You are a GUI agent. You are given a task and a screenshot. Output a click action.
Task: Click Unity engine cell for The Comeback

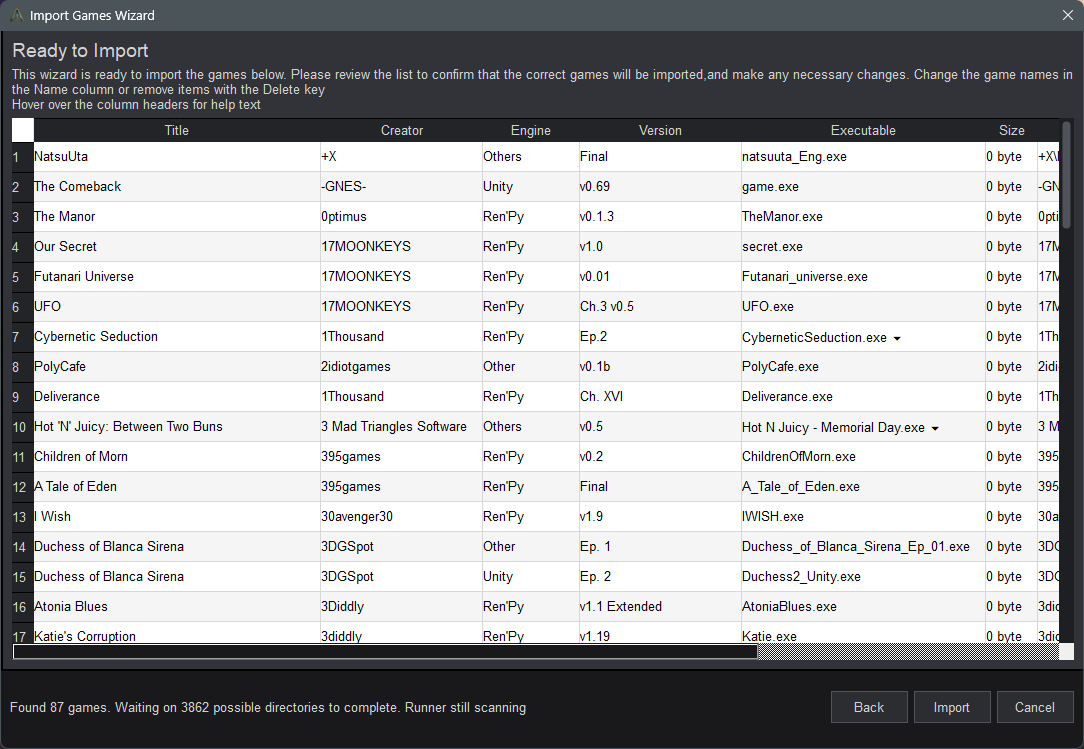[531, 187]
